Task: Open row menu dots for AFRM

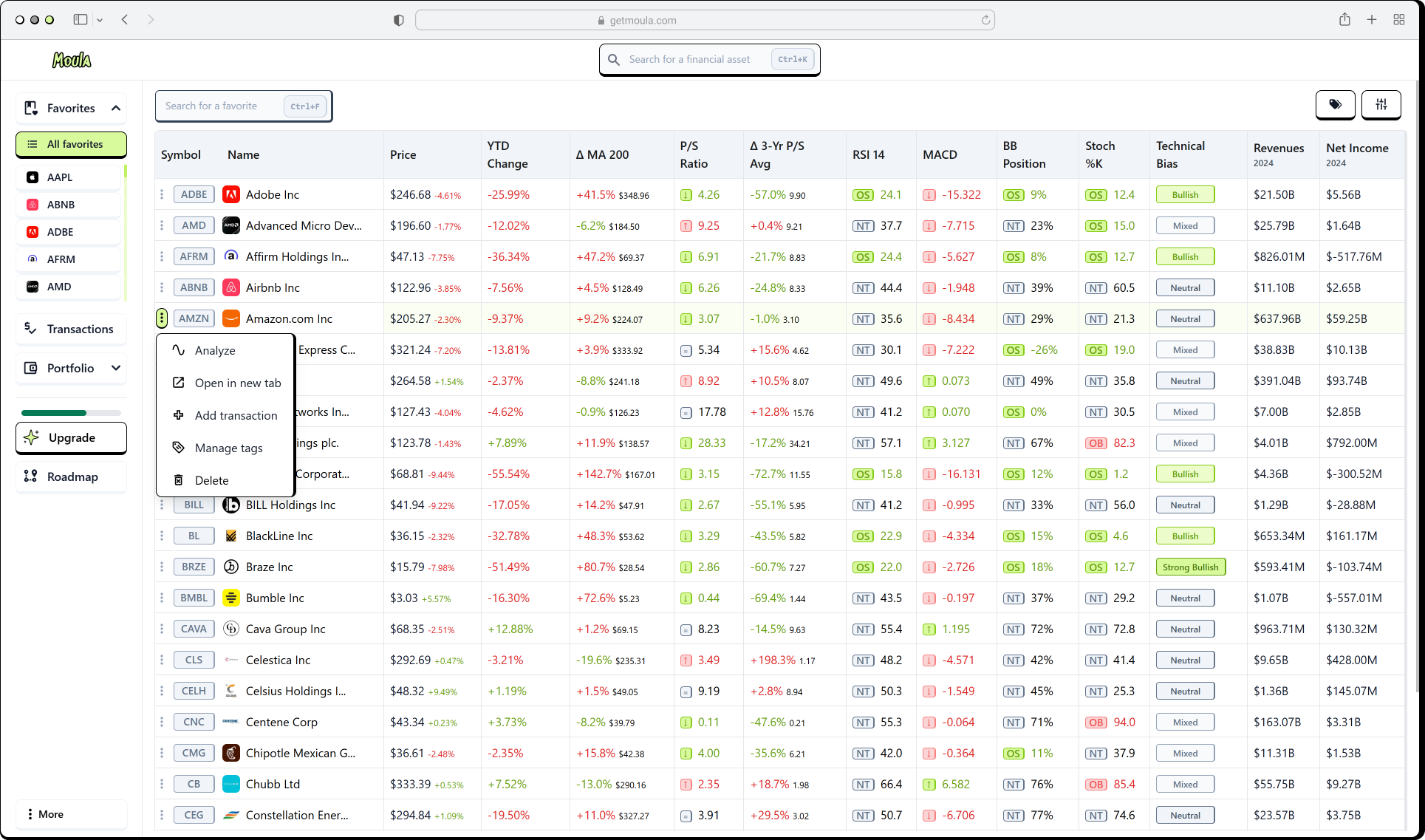Action: pos(162,256)
